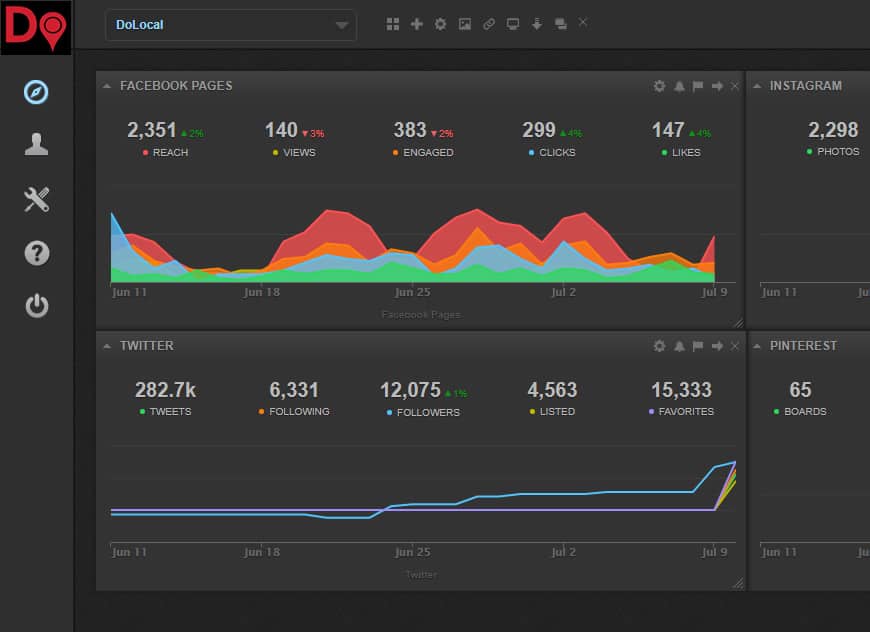The image size is (870, 632).
Task: Click the Pinterest widget title
Action: (803, 346)
